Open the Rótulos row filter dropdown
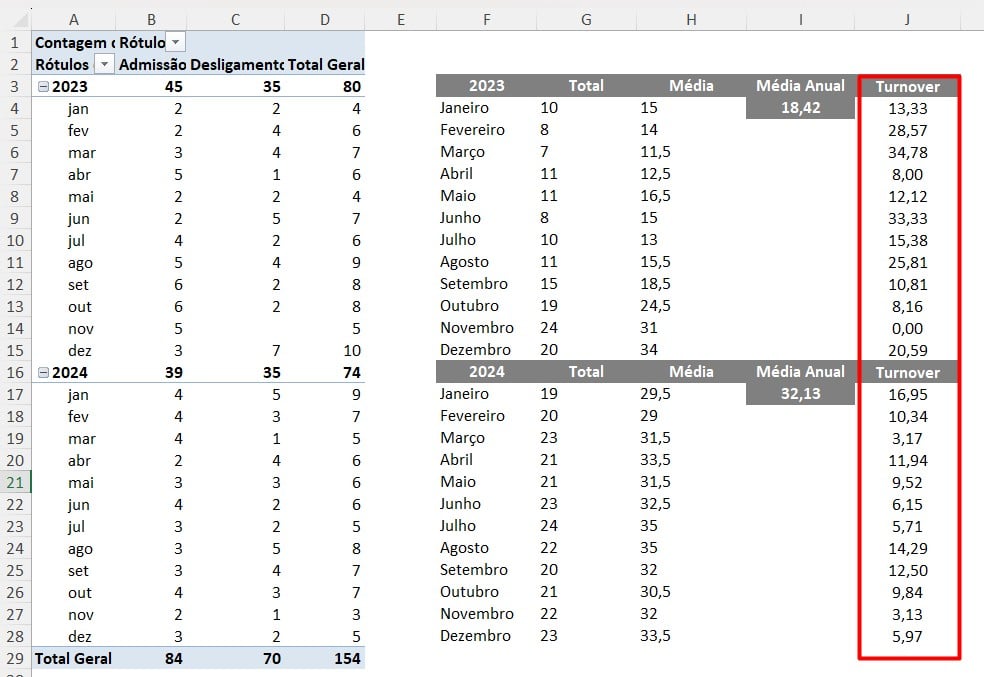 click(x=105, y=64)
